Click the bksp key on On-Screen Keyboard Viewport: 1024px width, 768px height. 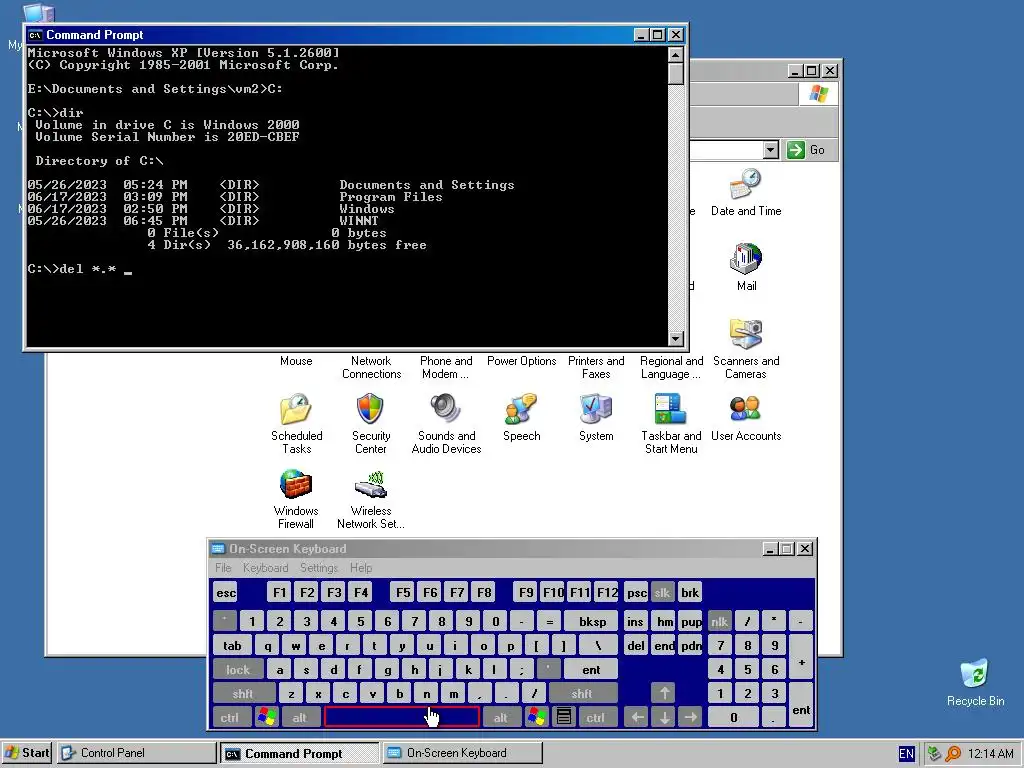coord(592,621)
